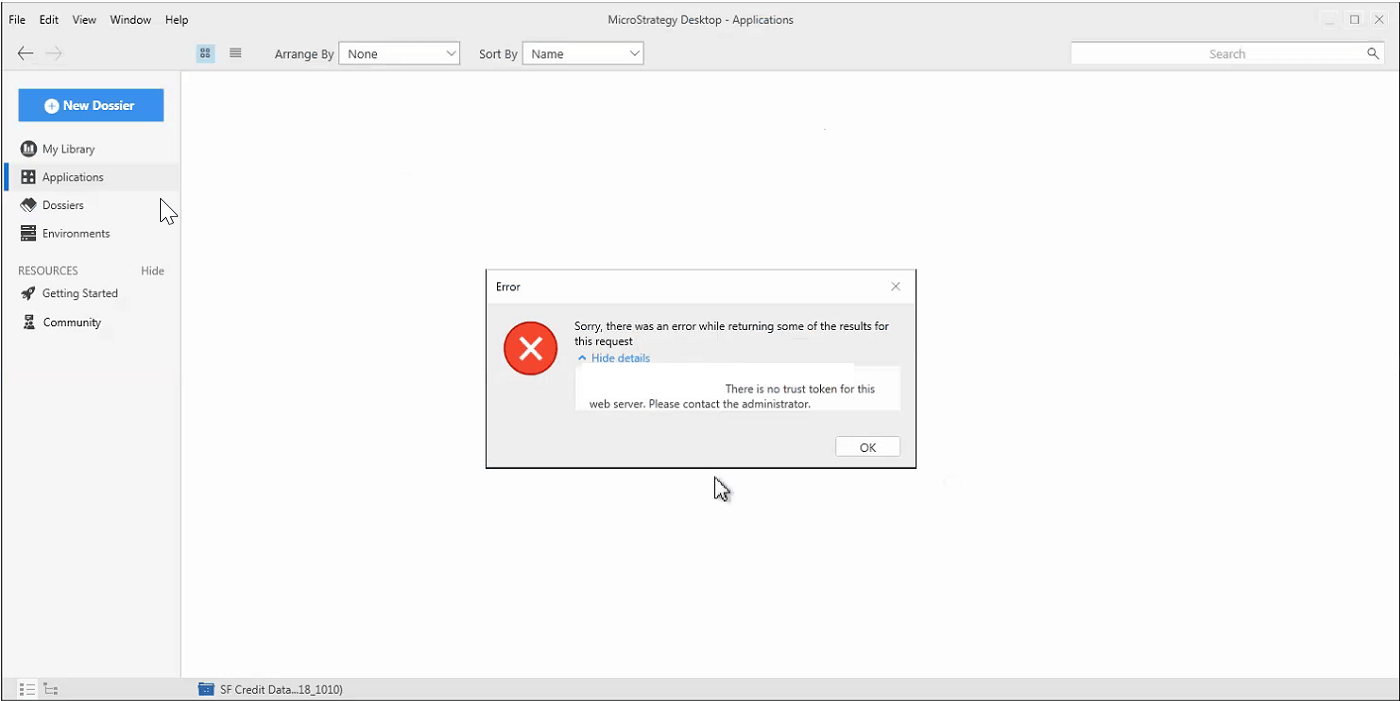Collapse error details with Hide details
The width and height of the screenshot is (1400, 701).
(619, 358)
